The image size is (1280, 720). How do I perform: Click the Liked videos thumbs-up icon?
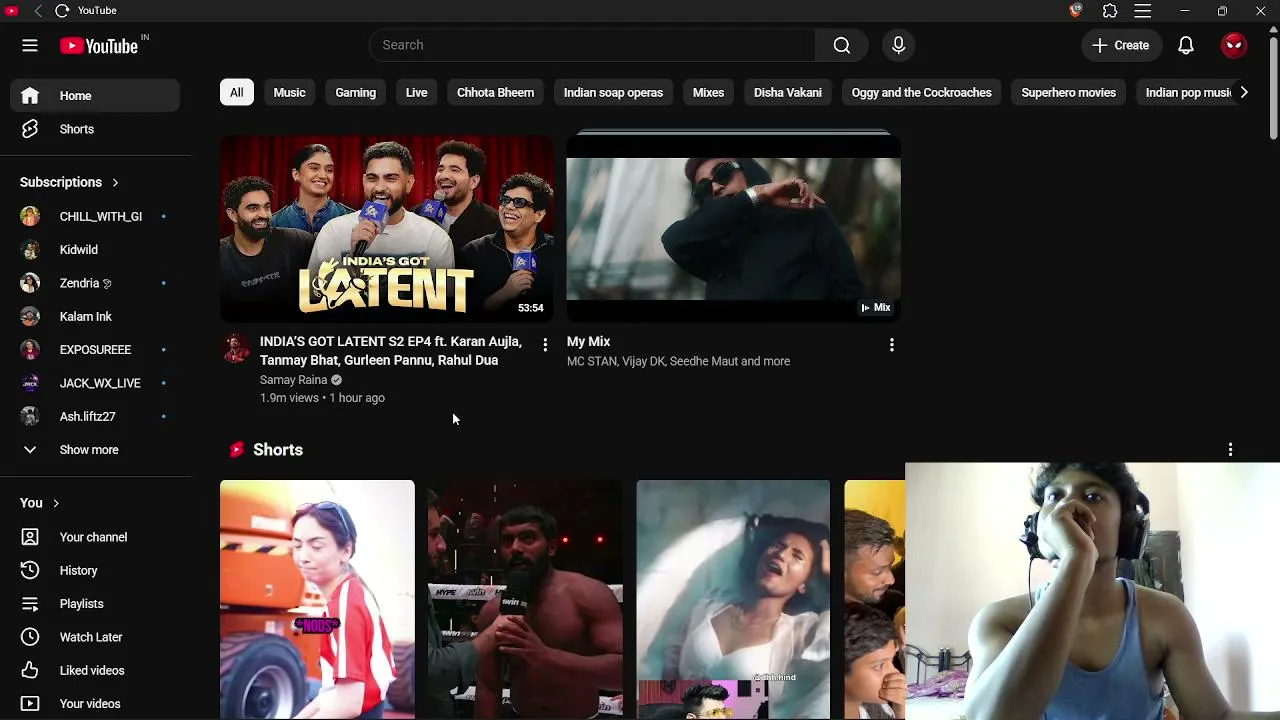(x=30, y=670)
